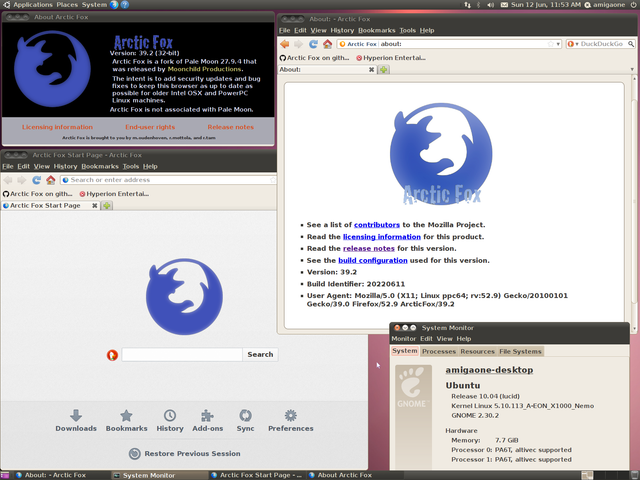Open Downloads from the start page
This screenshot has width=640, height=480.
click(76, 420)
